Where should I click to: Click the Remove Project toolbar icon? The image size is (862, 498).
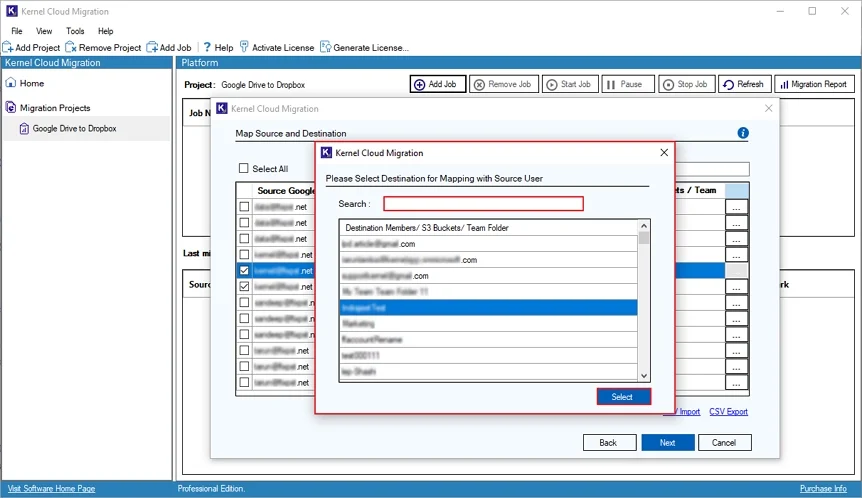(71, 48)
